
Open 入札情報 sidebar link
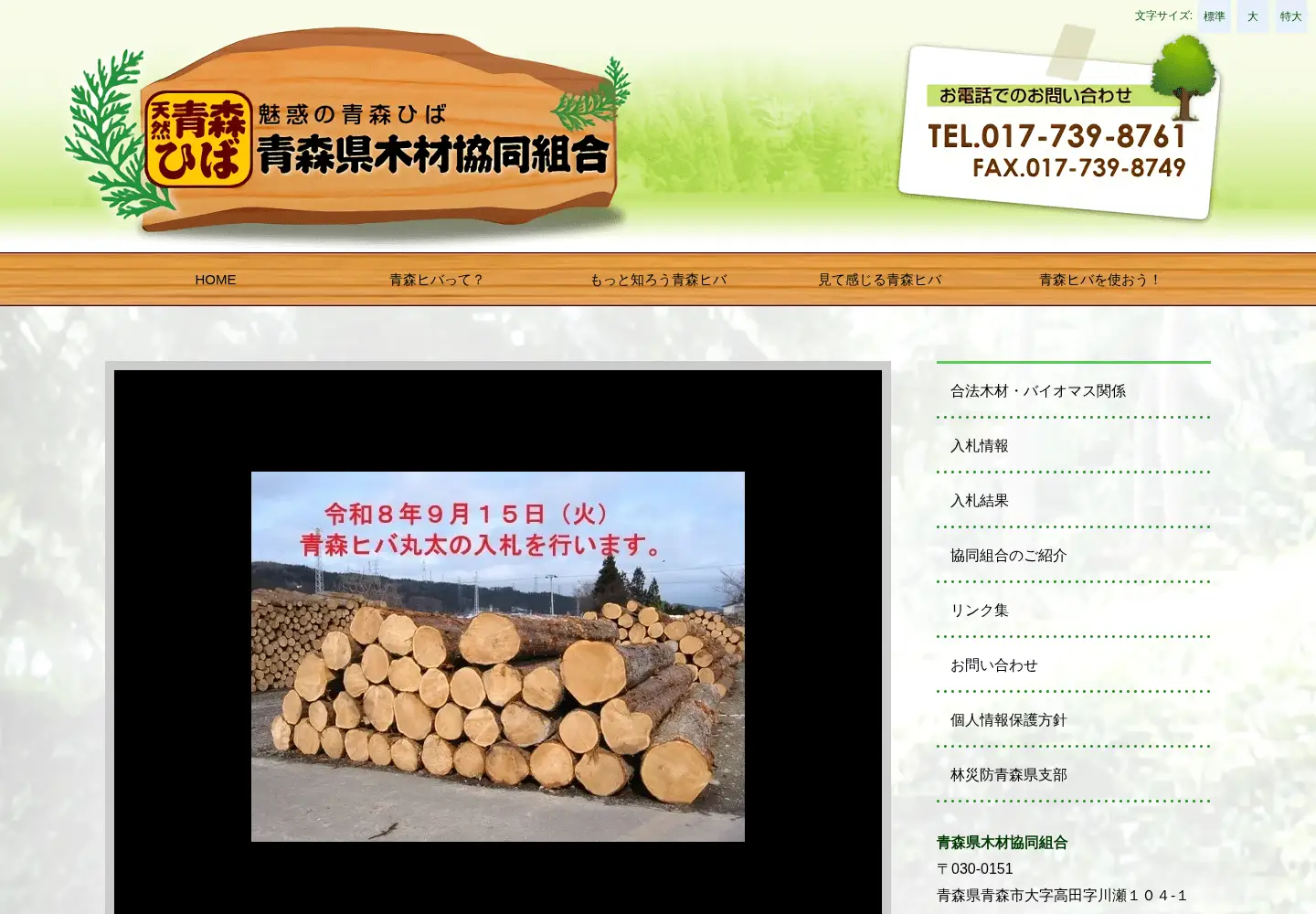click(x=1074, y=446)
